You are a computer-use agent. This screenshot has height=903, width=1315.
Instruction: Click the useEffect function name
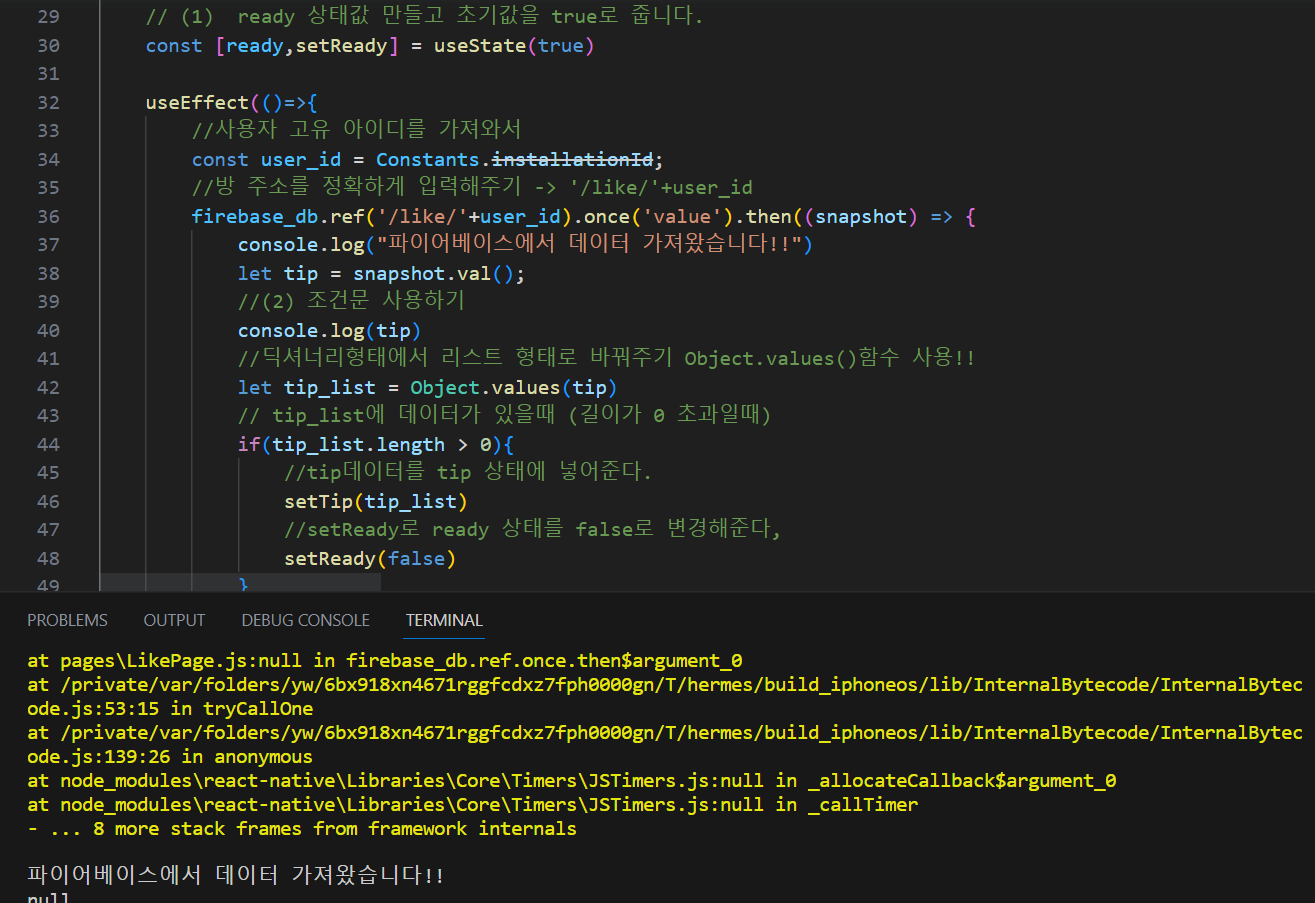point(197,103)
